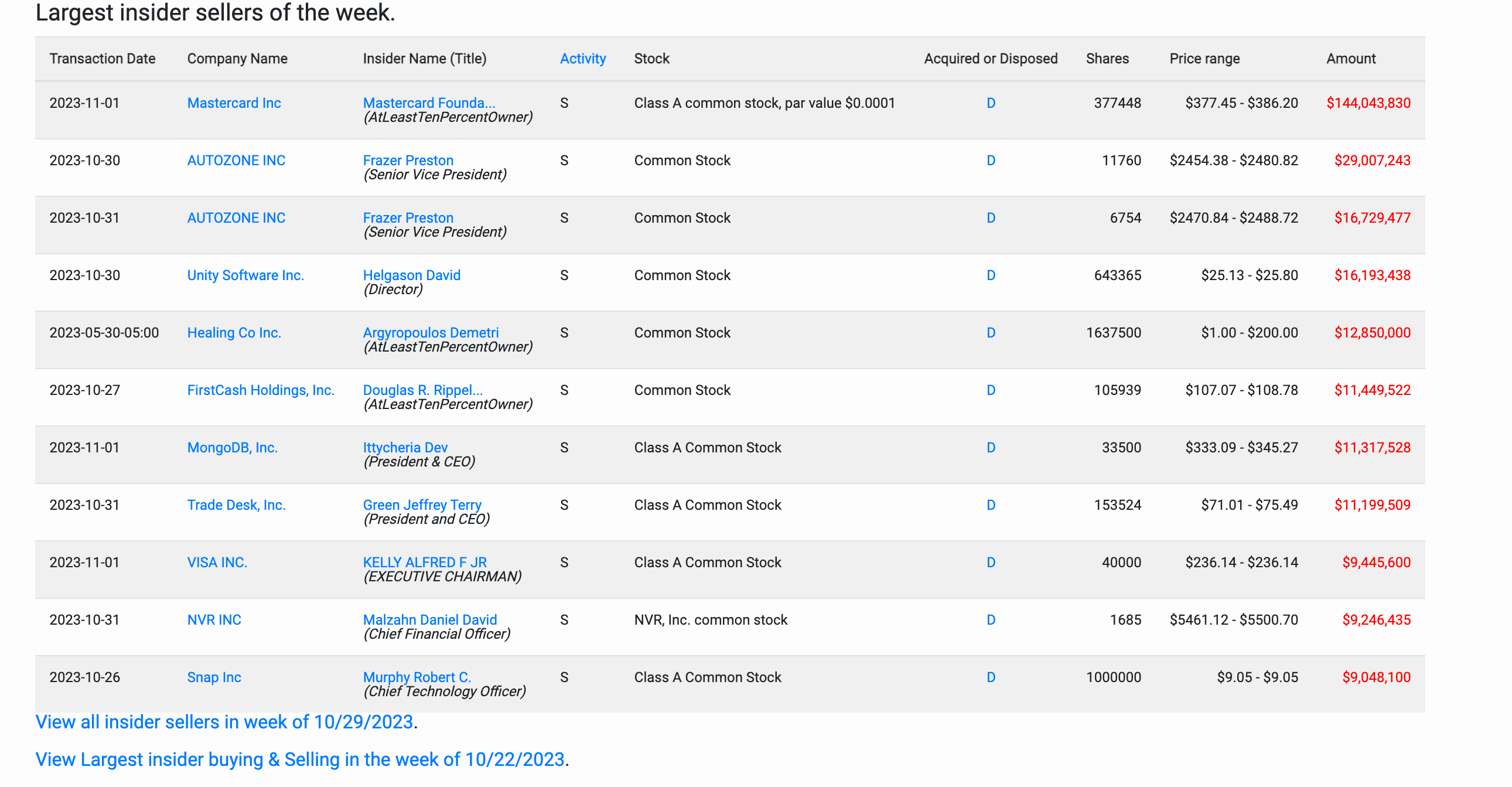Click the Amount column header
1512x787 pixels.
pos(1350,59)
